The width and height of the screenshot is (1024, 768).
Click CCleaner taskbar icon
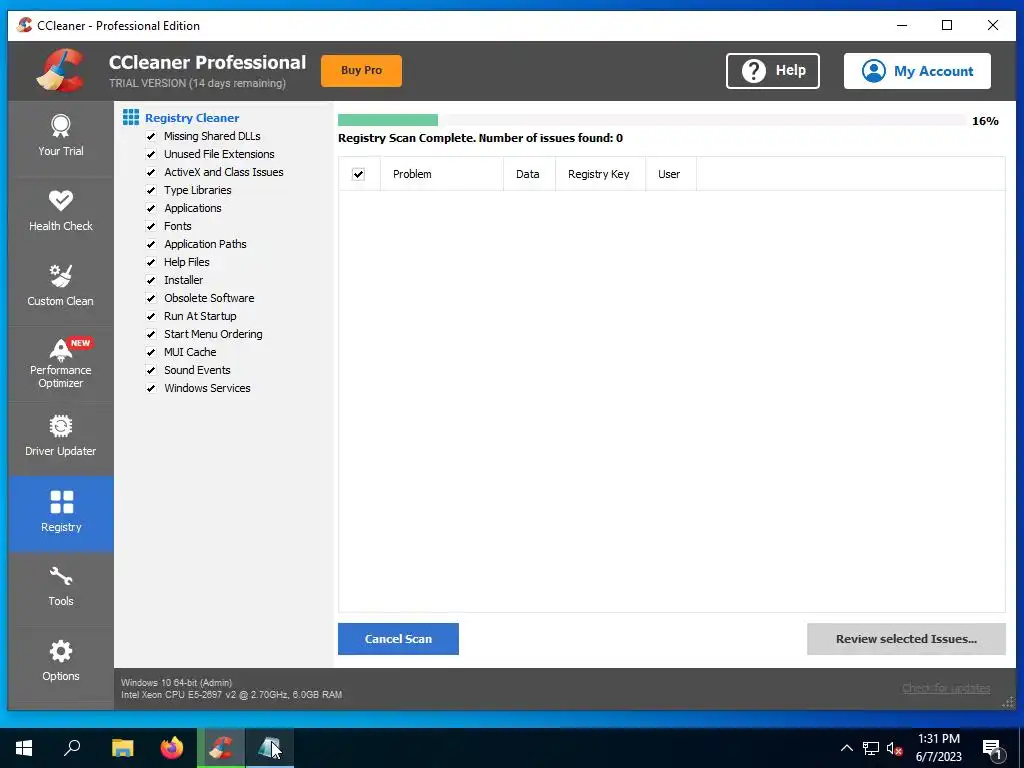[221, 748]
